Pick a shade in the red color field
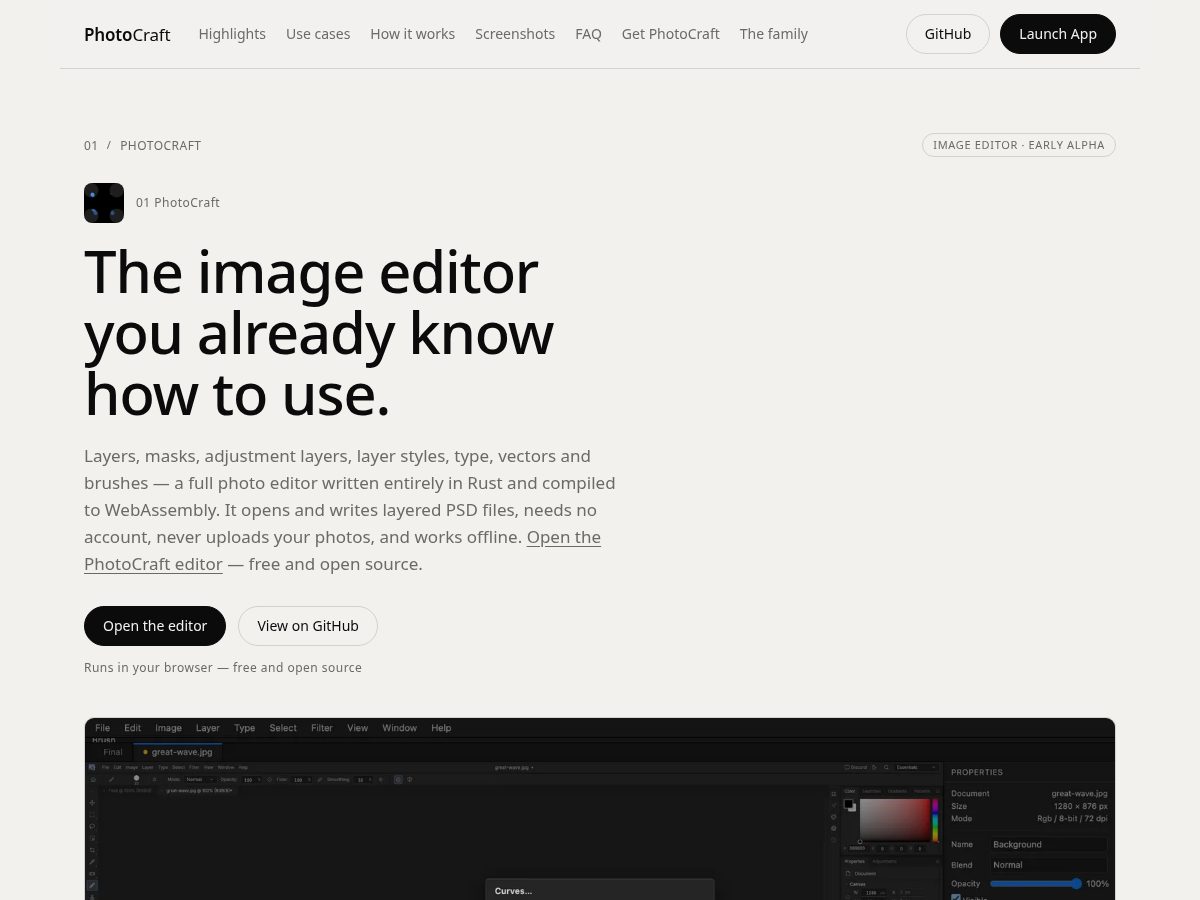 (895, 820)
